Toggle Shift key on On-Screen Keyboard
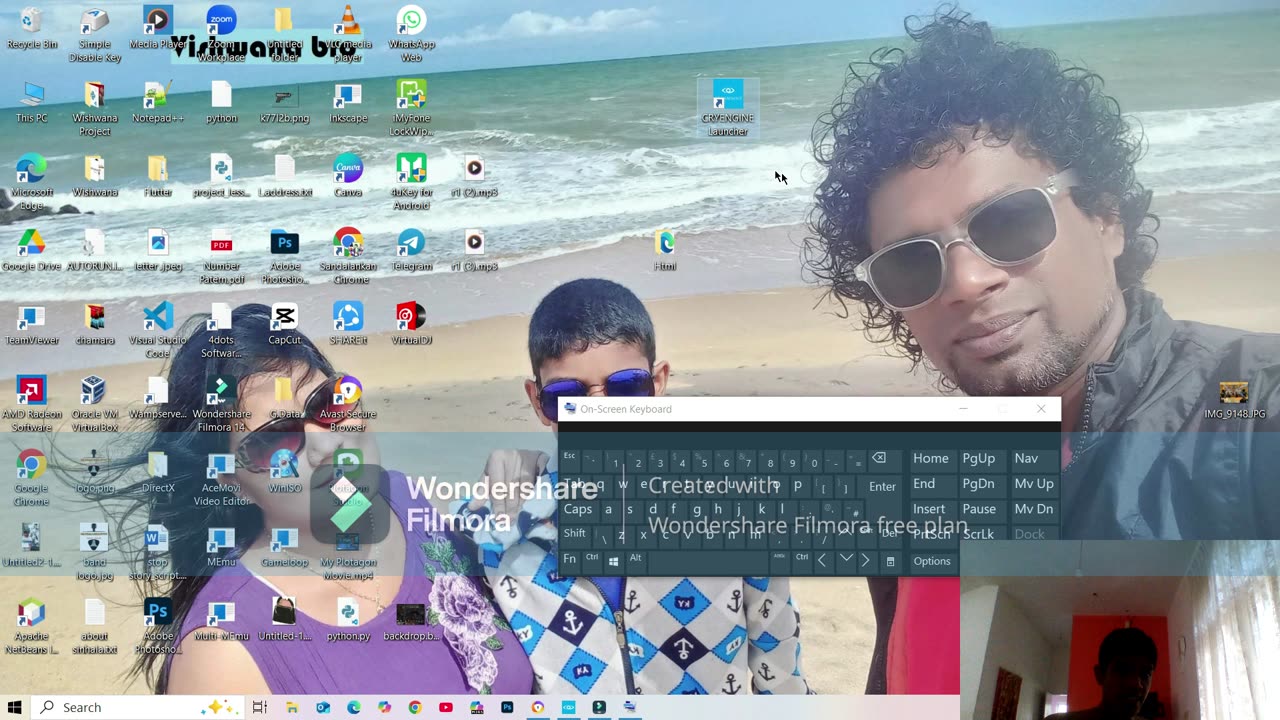 pyautogui.click(x=574, y=534)
